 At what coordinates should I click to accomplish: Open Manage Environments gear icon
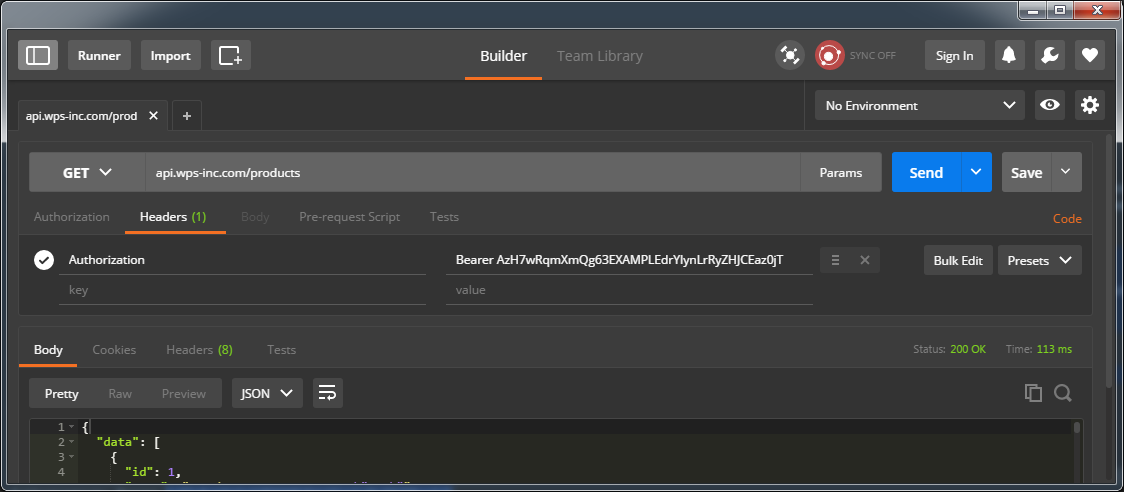[x=1089, y=105]
